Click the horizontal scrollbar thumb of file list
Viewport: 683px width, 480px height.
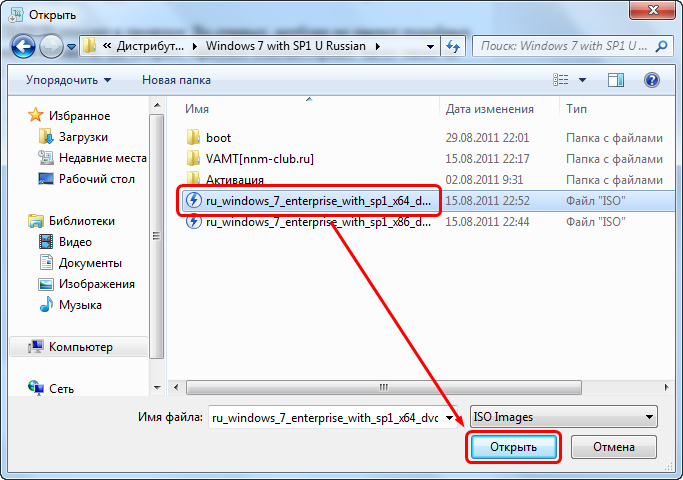coord(384,387)
